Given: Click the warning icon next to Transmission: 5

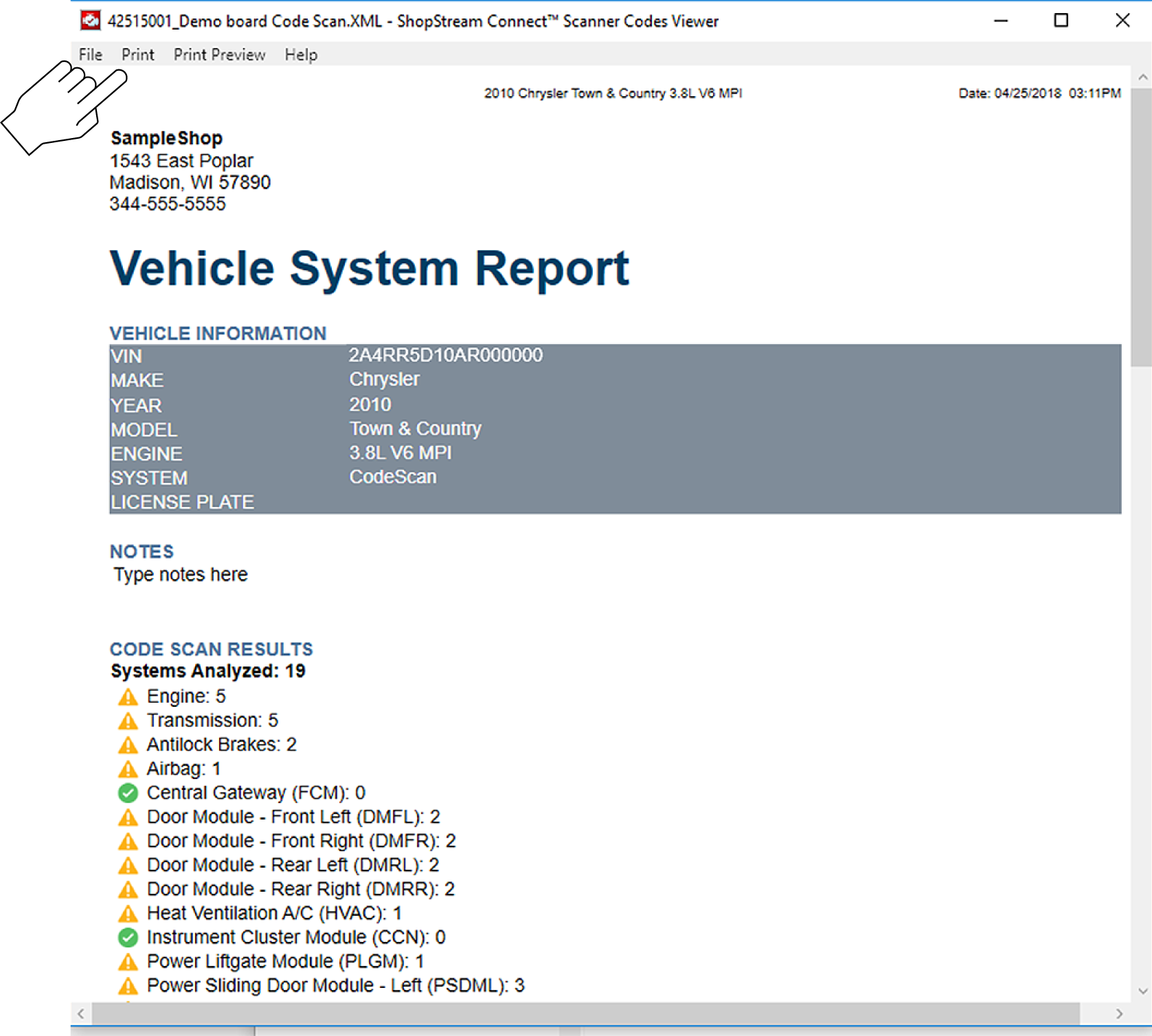Looking at the screenshot, I should (128, 721).
